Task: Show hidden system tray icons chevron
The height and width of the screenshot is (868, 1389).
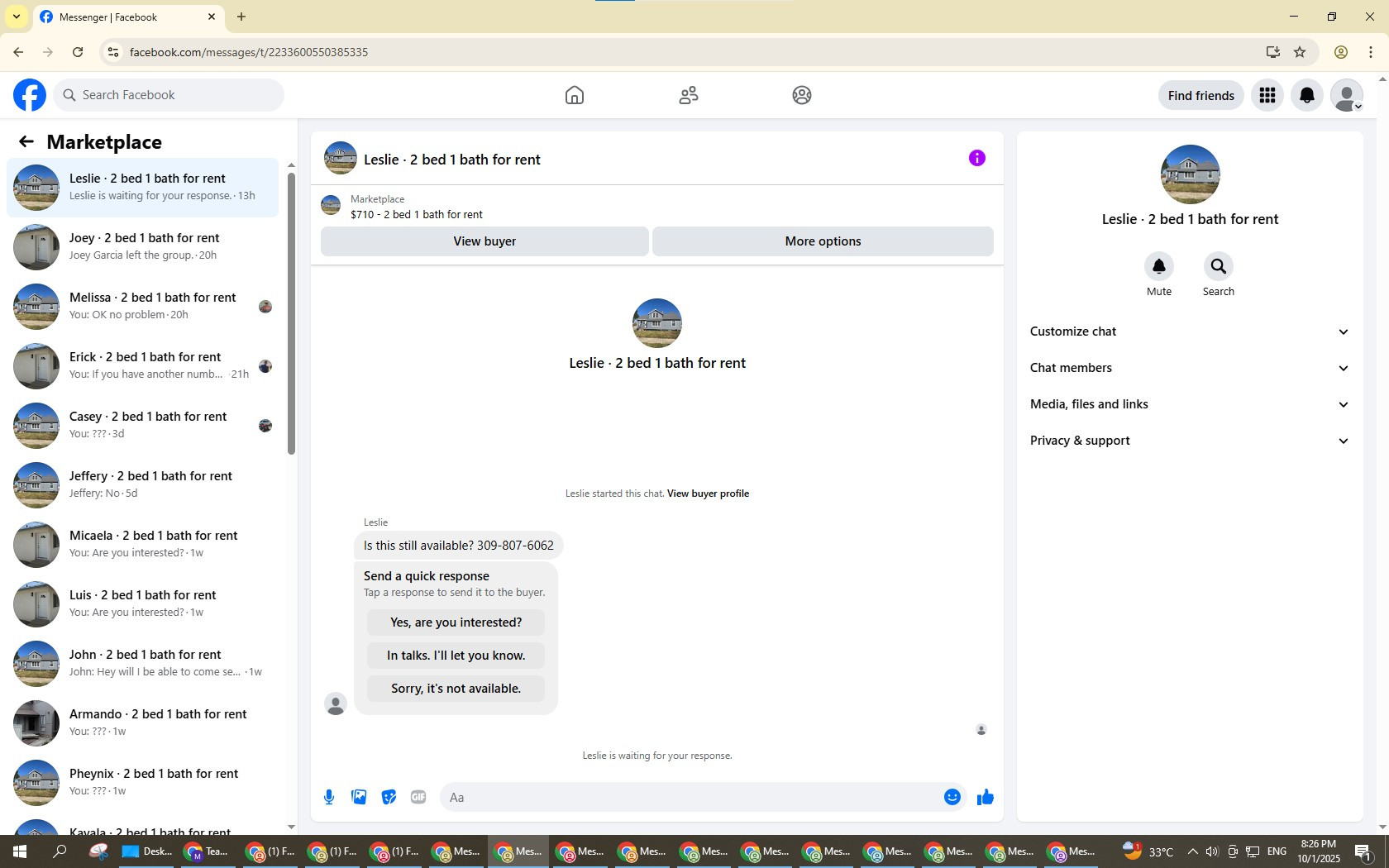Action: (1192, 851)
